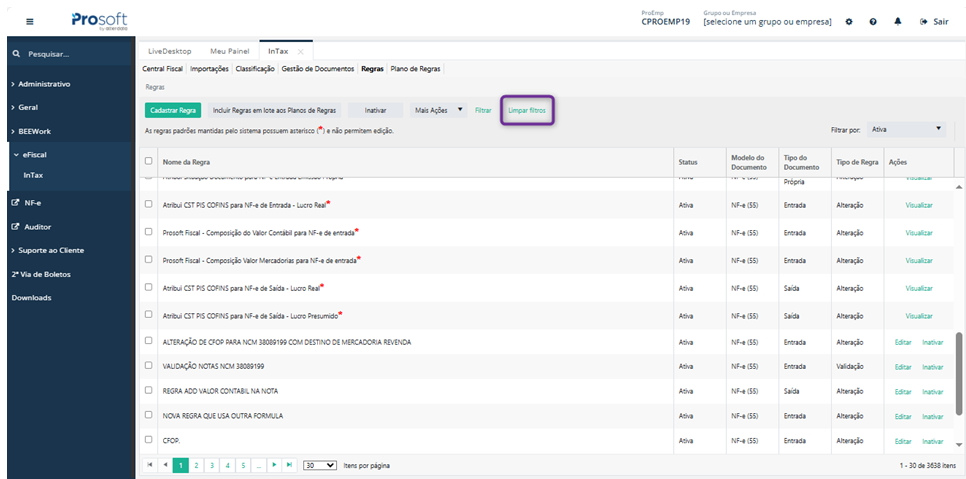Check the VALIDAÇÃO NOTAS NCM 38089199 row

149,366
